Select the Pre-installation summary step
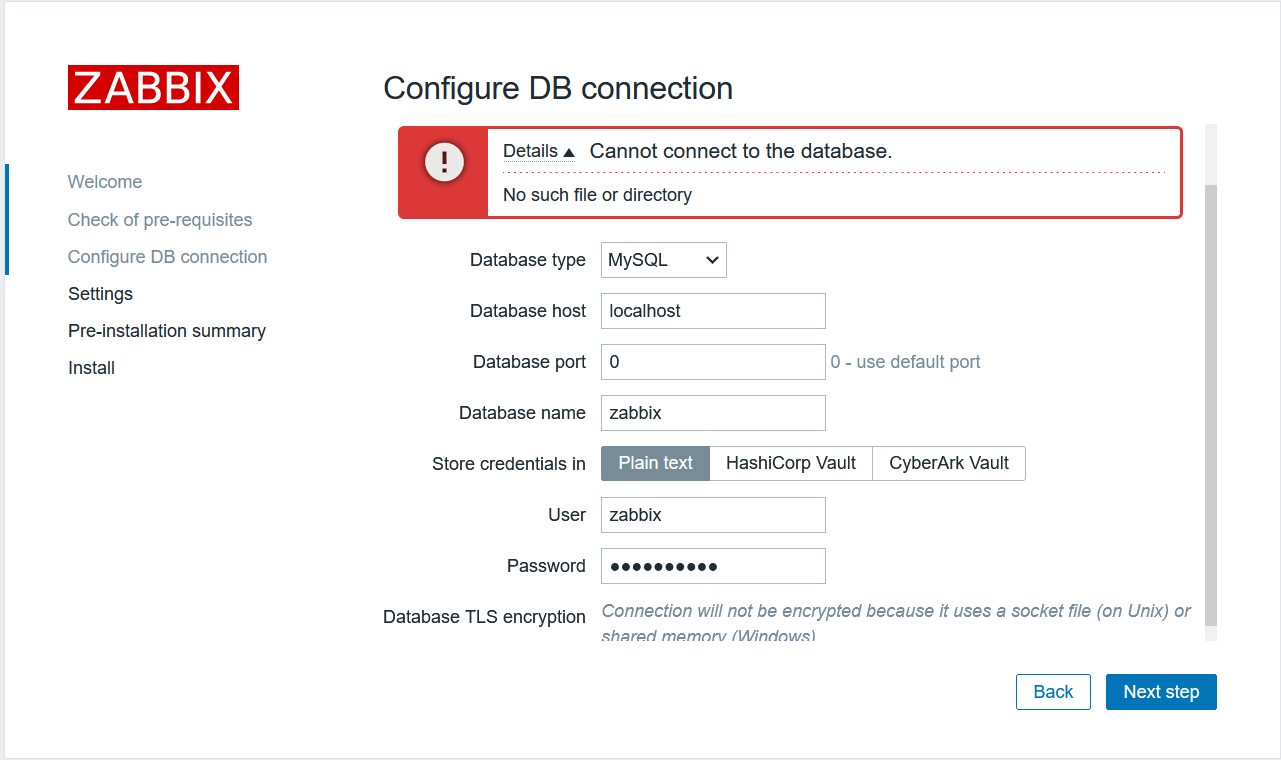 167,331
